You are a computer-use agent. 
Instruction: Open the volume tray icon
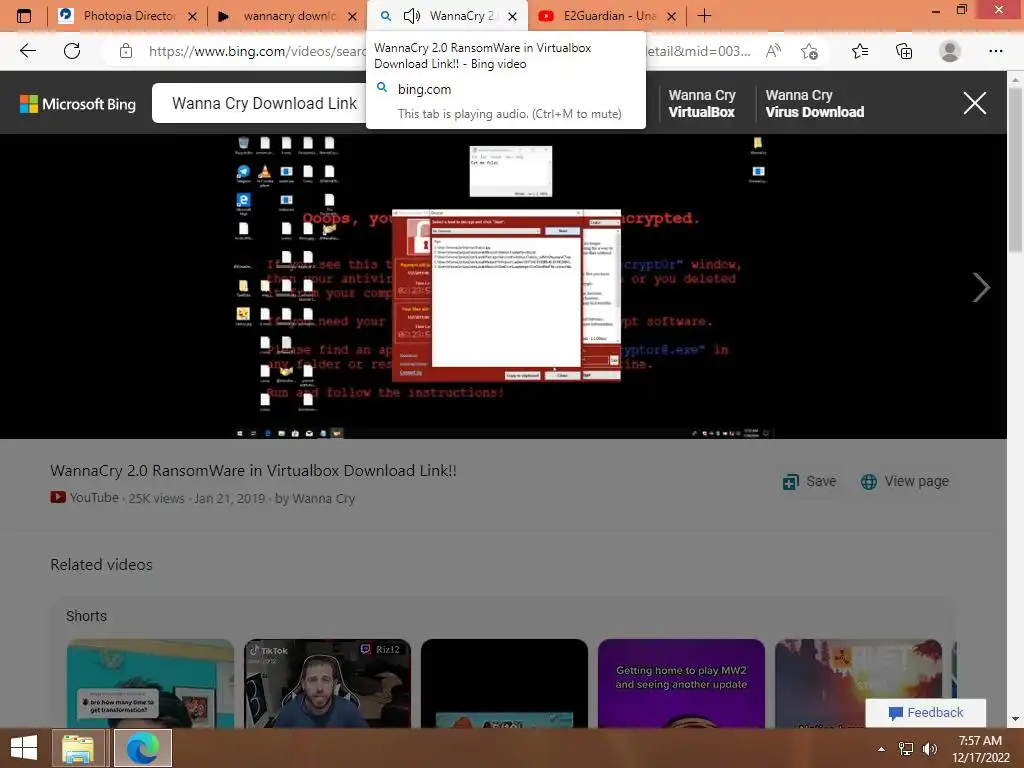pyautogui.click(x=930, y=749)
